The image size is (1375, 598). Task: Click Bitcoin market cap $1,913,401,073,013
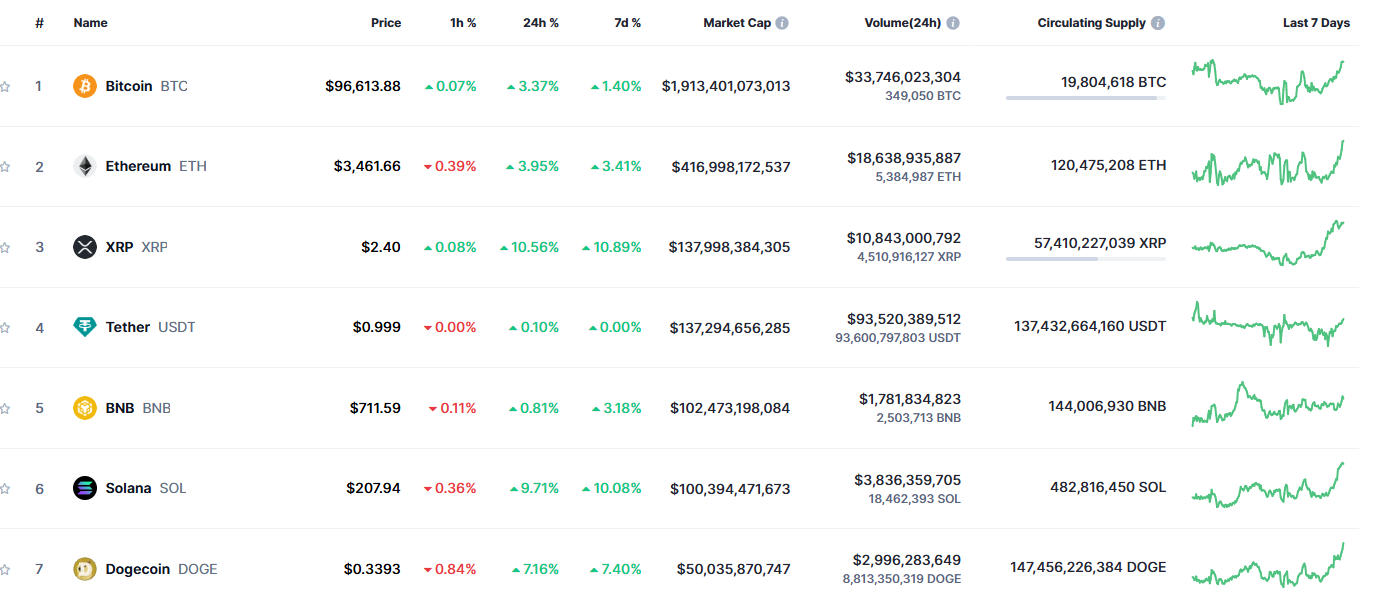726,86
